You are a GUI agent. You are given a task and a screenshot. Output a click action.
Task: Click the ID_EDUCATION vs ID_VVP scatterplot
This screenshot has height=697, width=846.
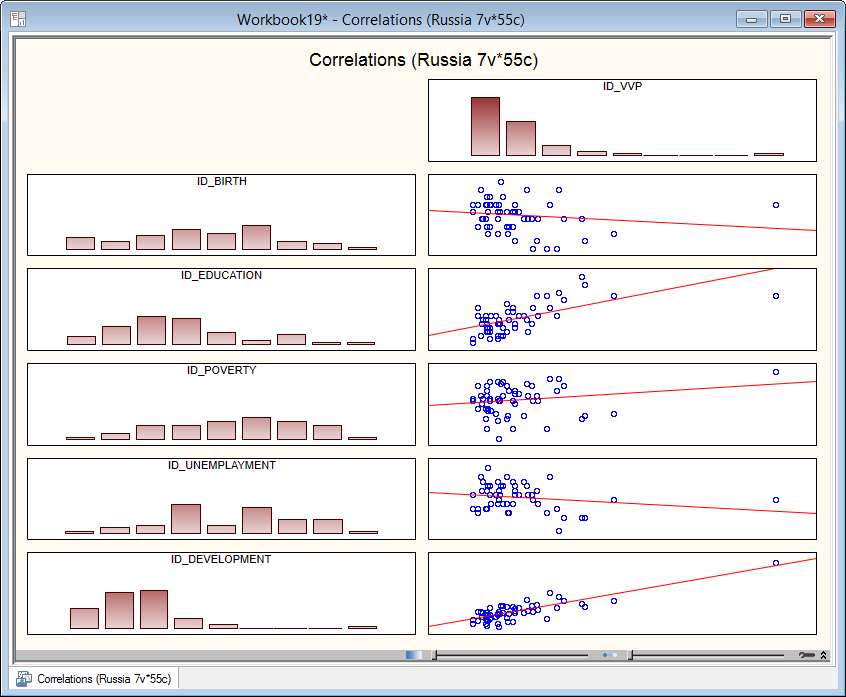(622, 309)
